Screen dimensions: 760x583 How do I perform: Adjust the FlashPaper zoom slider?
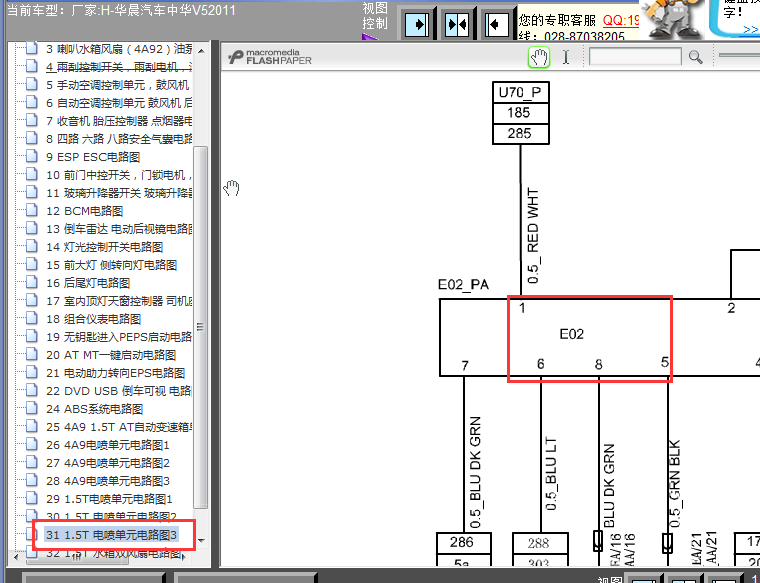click(739, 55)
